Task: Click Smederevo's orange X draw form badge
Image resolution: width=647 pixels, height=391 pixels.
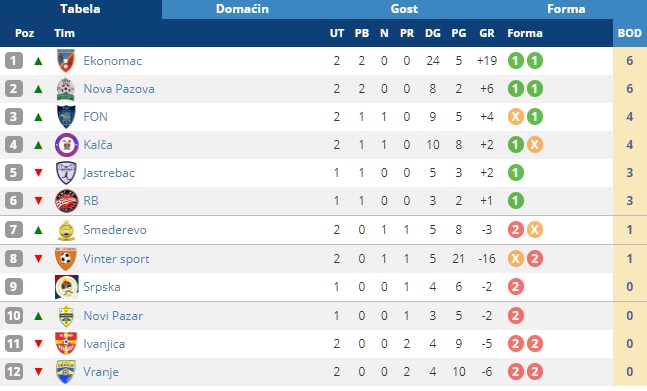Action: (534, 230)
